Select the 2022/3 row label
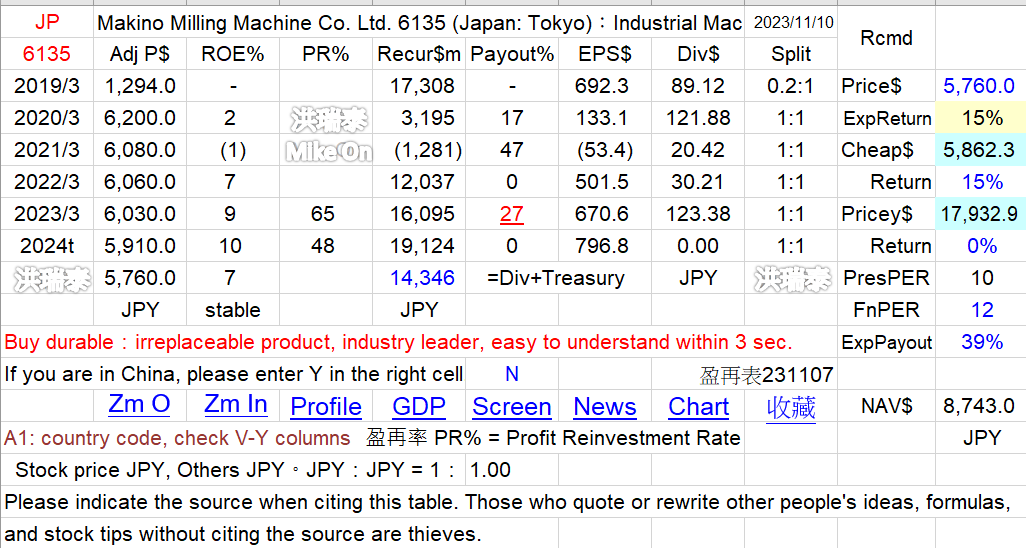1026x548 pixels. [47, 182]
